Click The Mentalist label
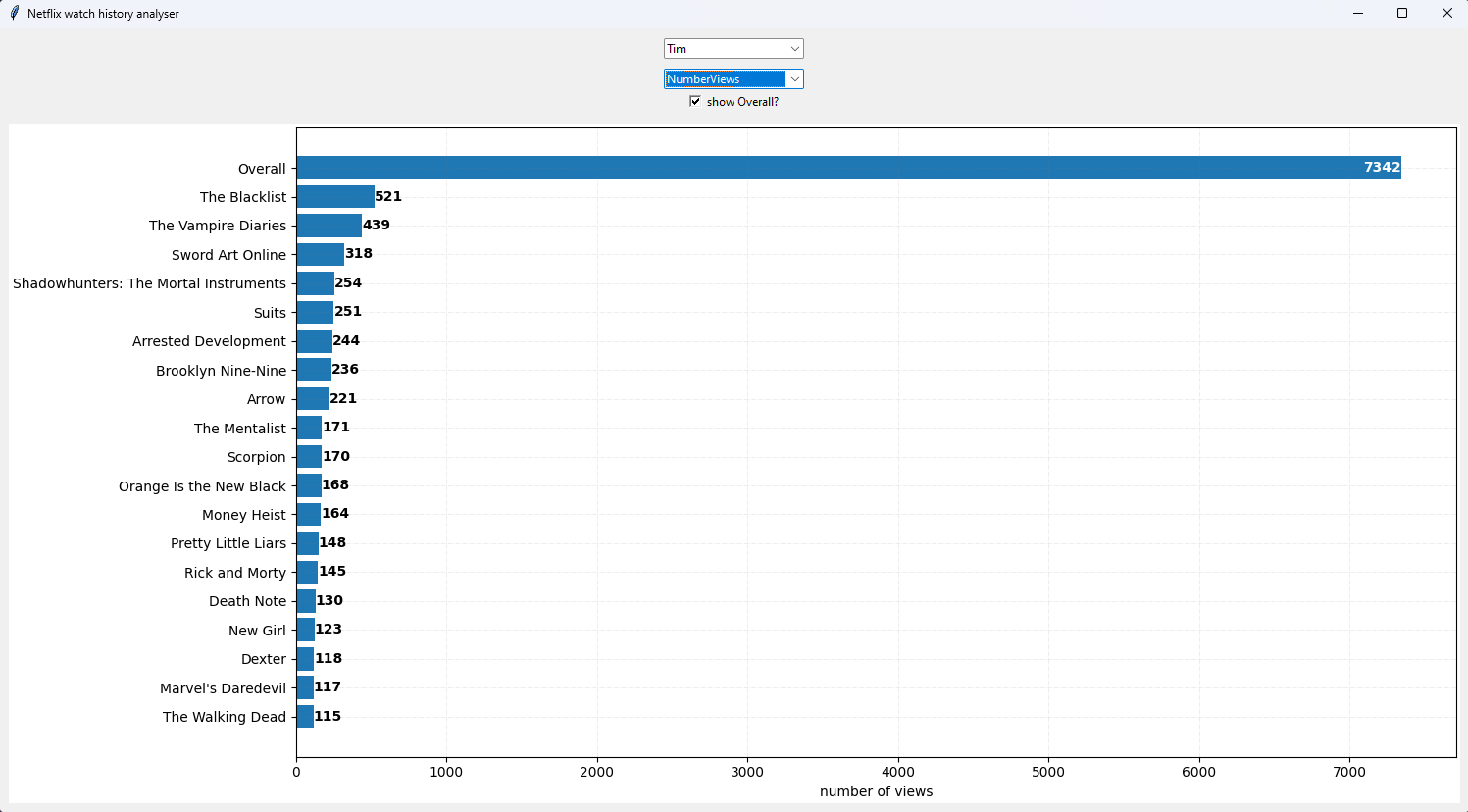 [x=240, y=429]
